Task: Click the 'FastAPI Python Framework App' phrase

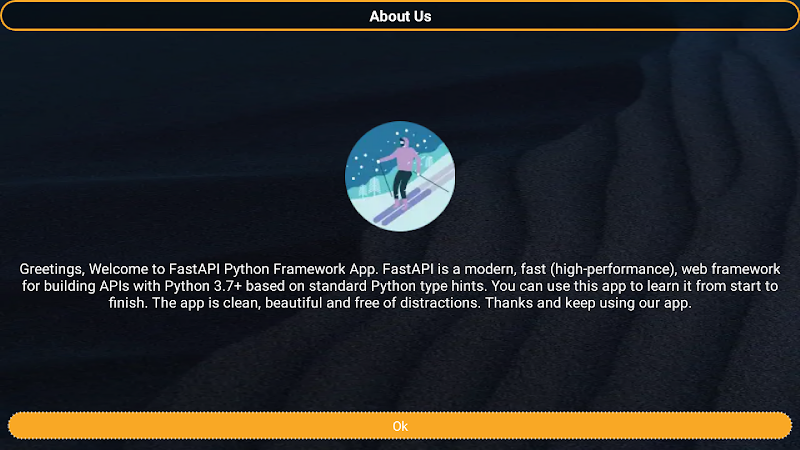Action: pos(273,269)
